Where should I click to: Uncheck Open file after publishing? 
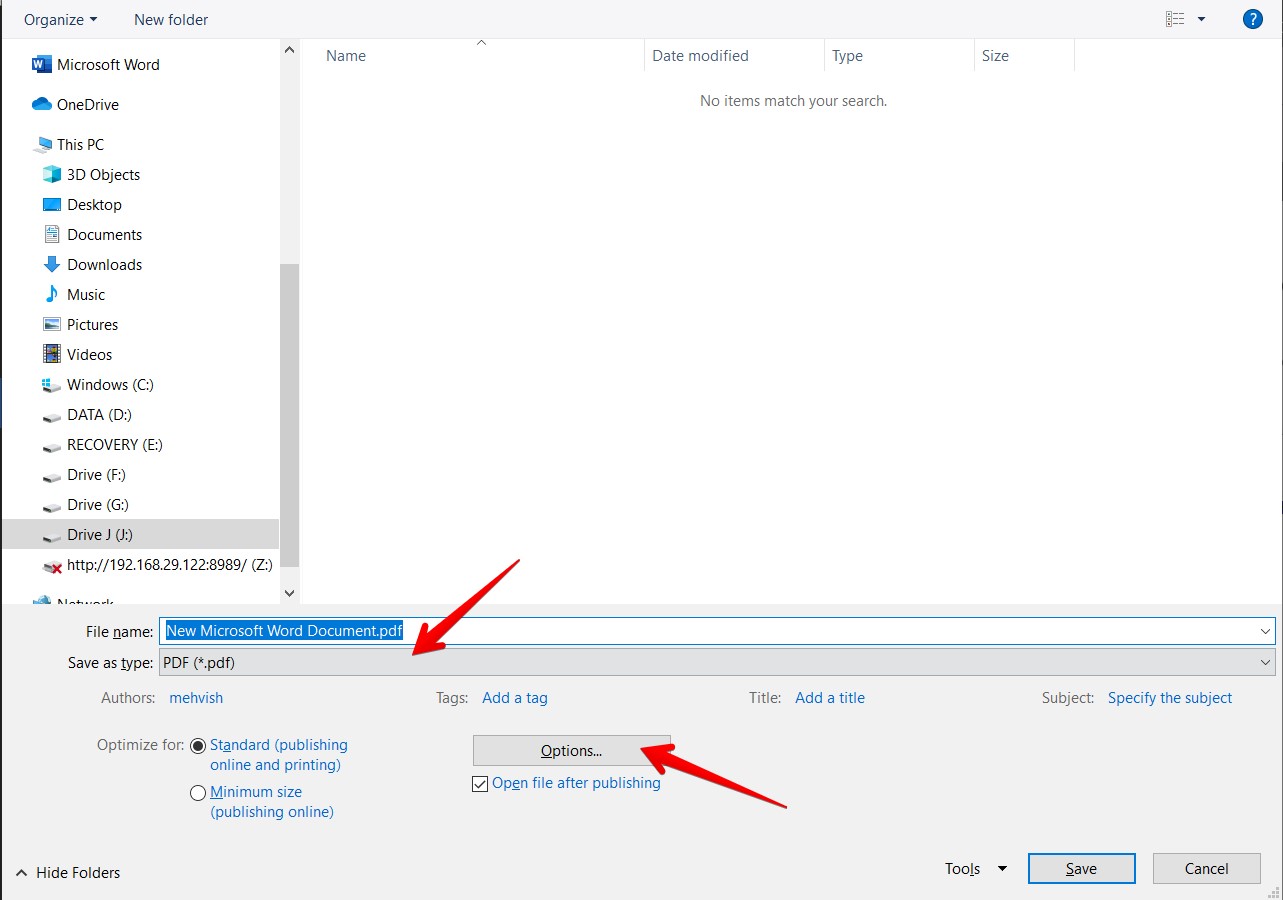click(480, 784)
